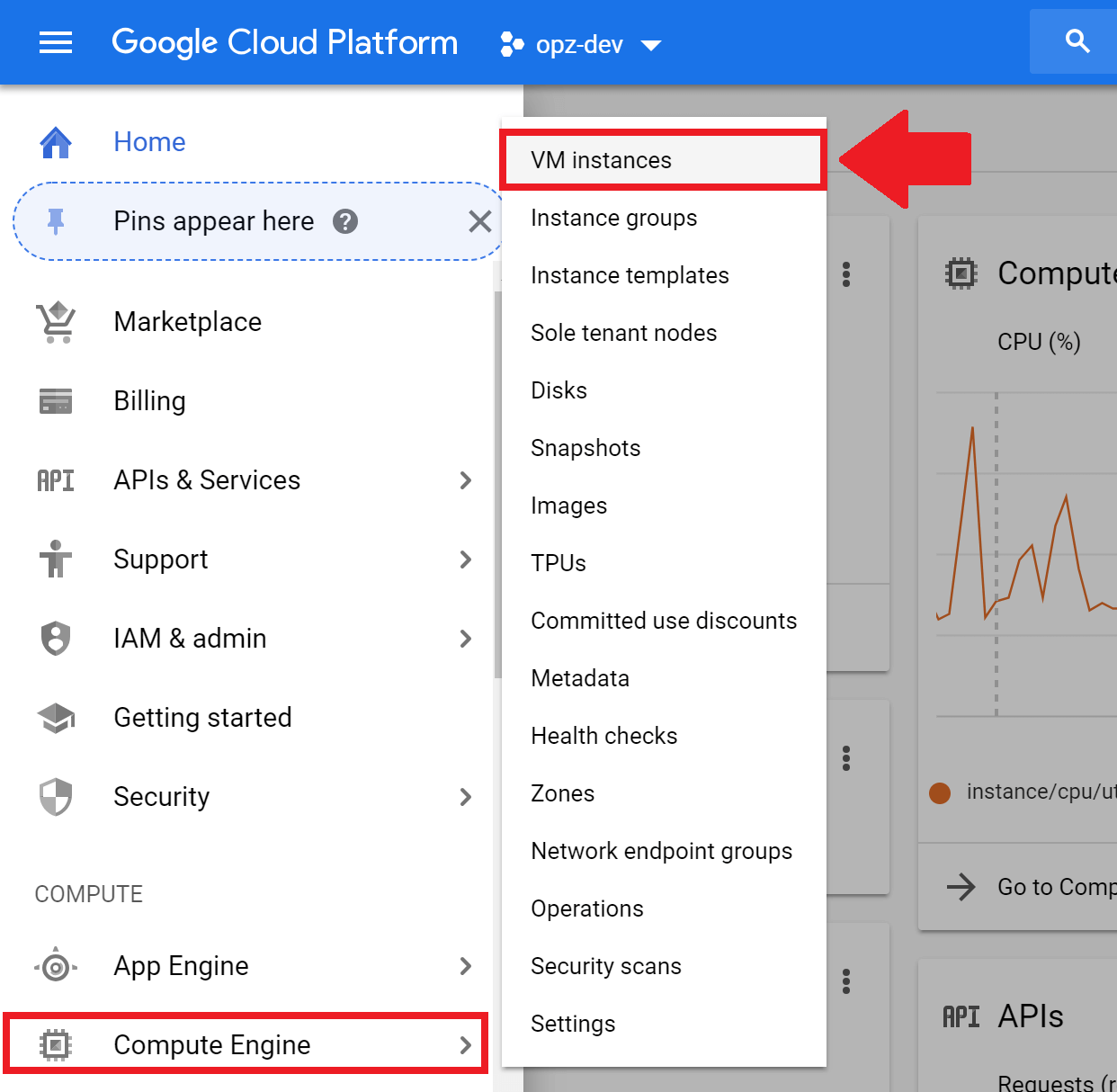Image resolution: width=1117 pixels, height=1092 pixels.
Task: Open Security scans
Action: coord(664,966)
